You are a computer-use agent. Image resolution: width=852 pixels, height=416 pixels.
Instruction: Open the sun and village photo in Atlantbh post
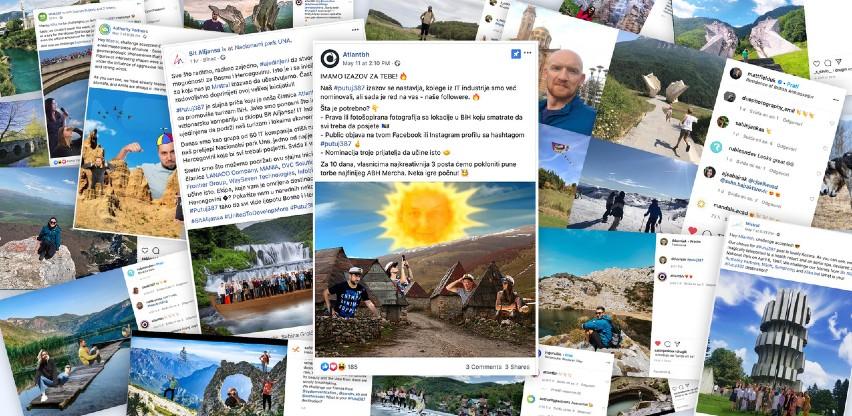425,269
